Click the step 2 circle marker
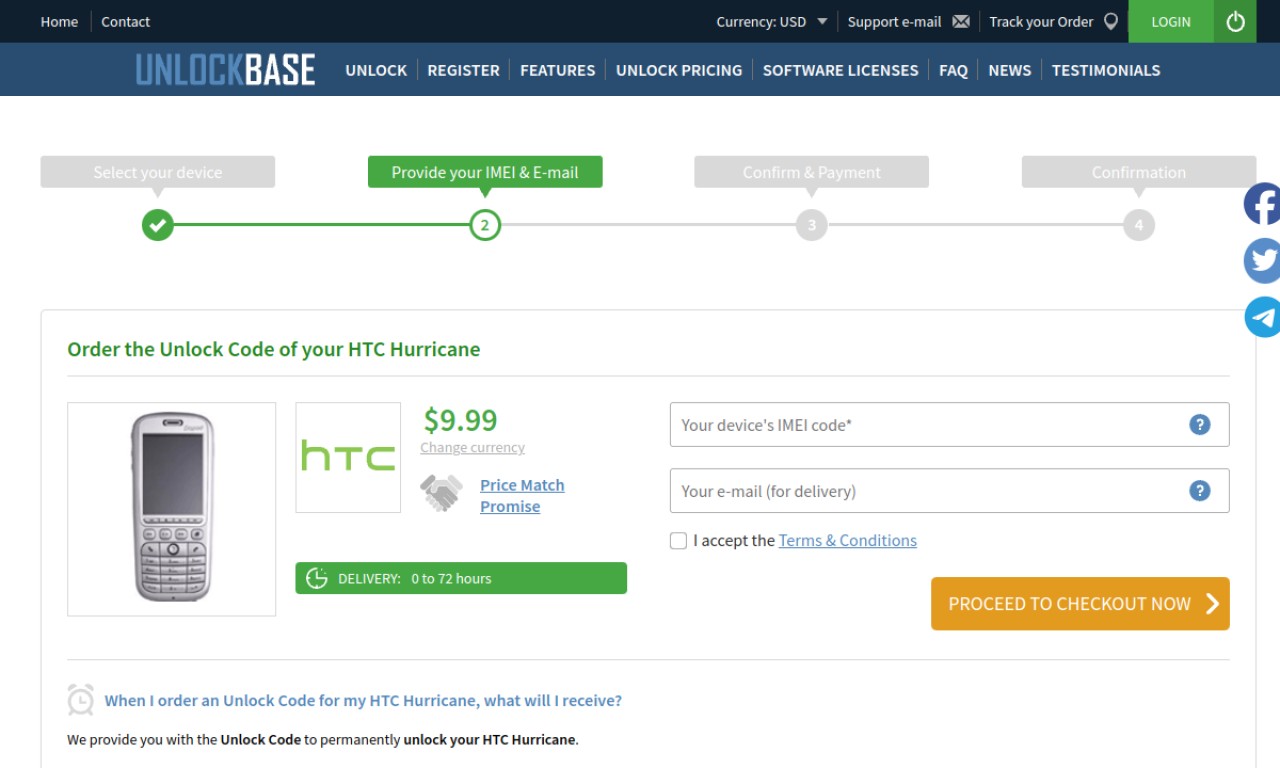Viewport: 1280px width, 768px height. coord(485,225)
